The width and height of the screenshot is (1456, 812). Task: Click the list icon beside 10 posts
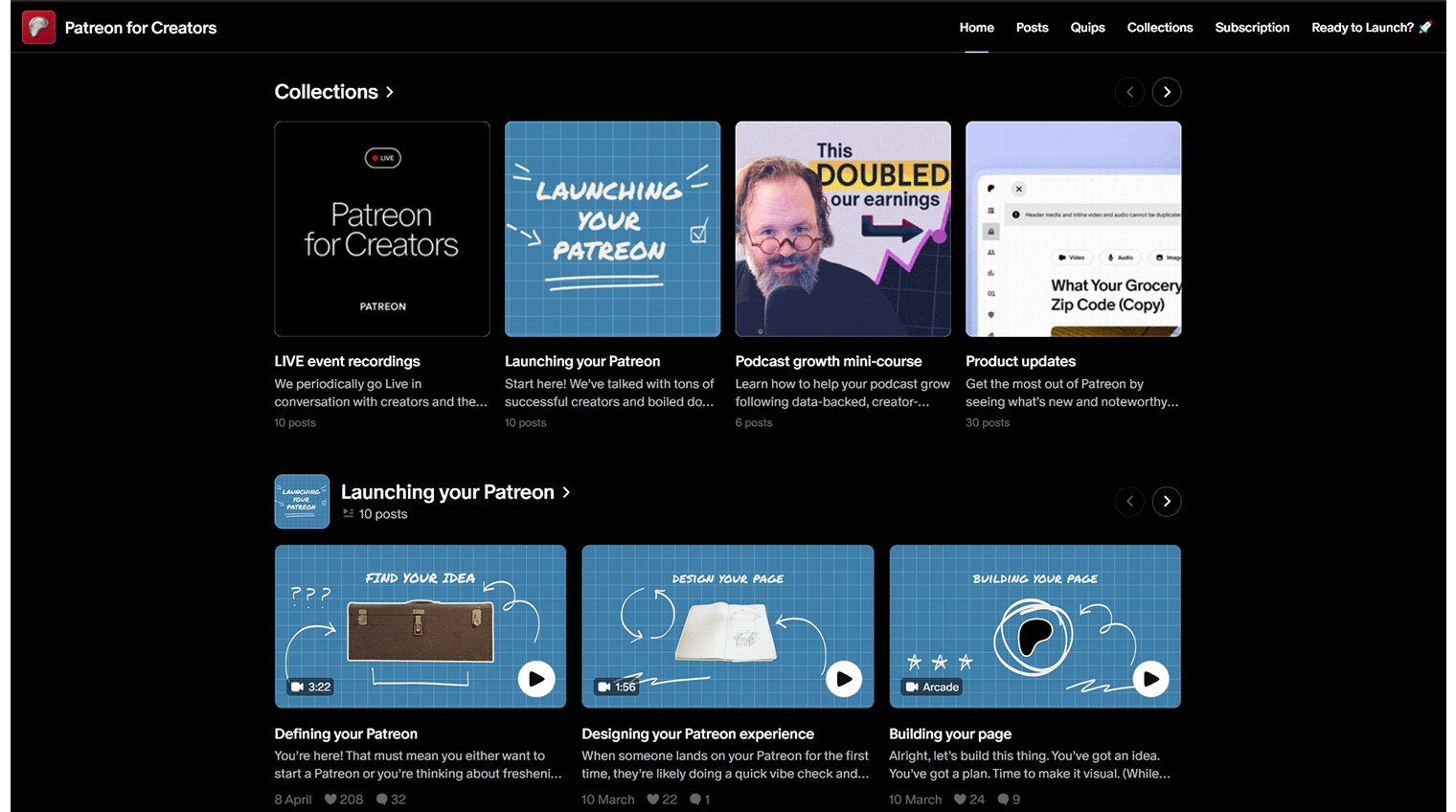(349, 514)
